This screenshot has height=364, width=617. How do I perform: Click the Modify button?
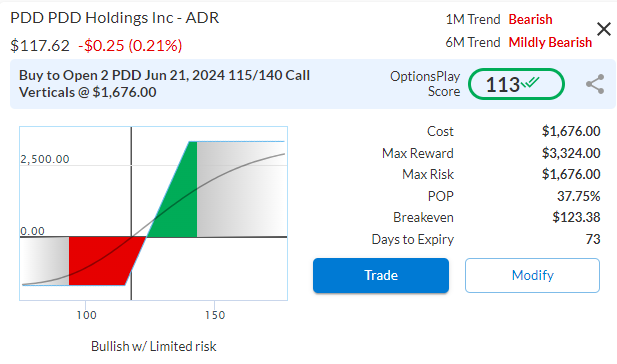coord(532,275)
